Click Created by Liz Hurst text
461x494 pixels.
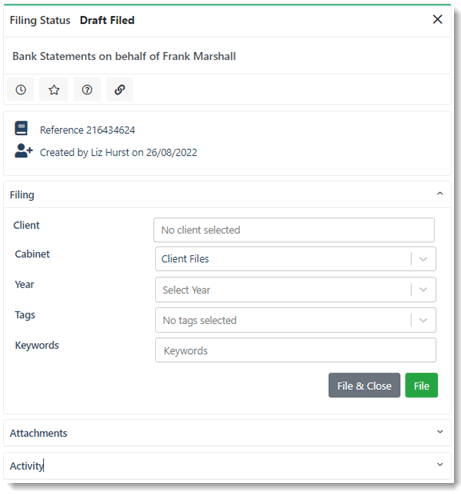click(118, 153)
